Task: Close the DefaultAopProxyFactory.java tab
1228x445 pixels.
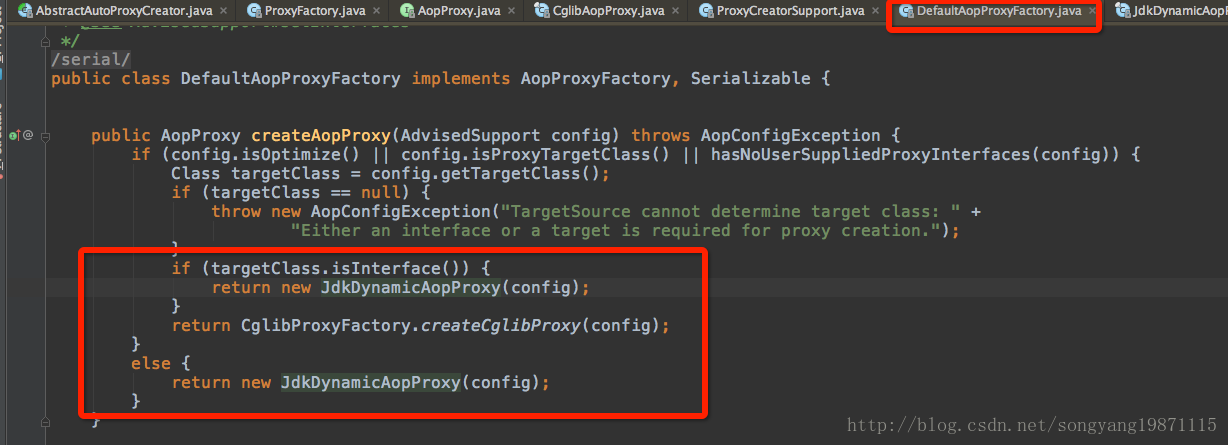Action: [x=1092, y=11]
